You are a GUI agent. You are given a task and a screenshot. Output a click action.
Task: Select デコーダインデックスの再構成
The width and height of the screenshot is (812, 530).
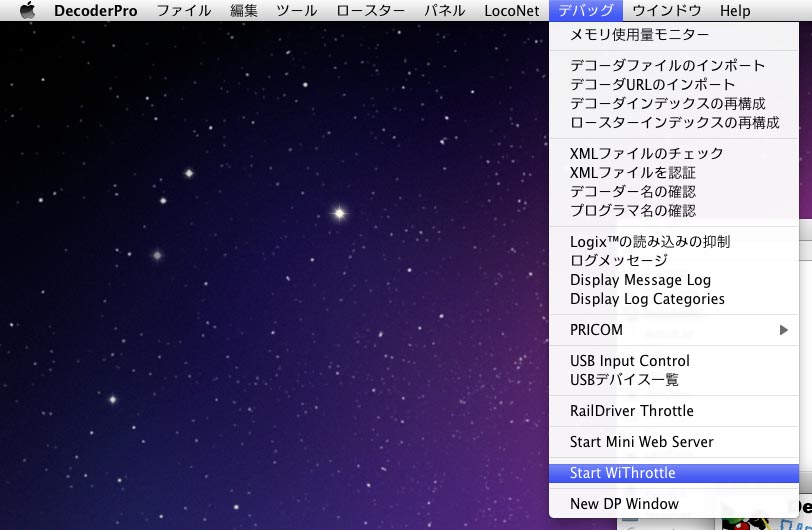(674, 104)
